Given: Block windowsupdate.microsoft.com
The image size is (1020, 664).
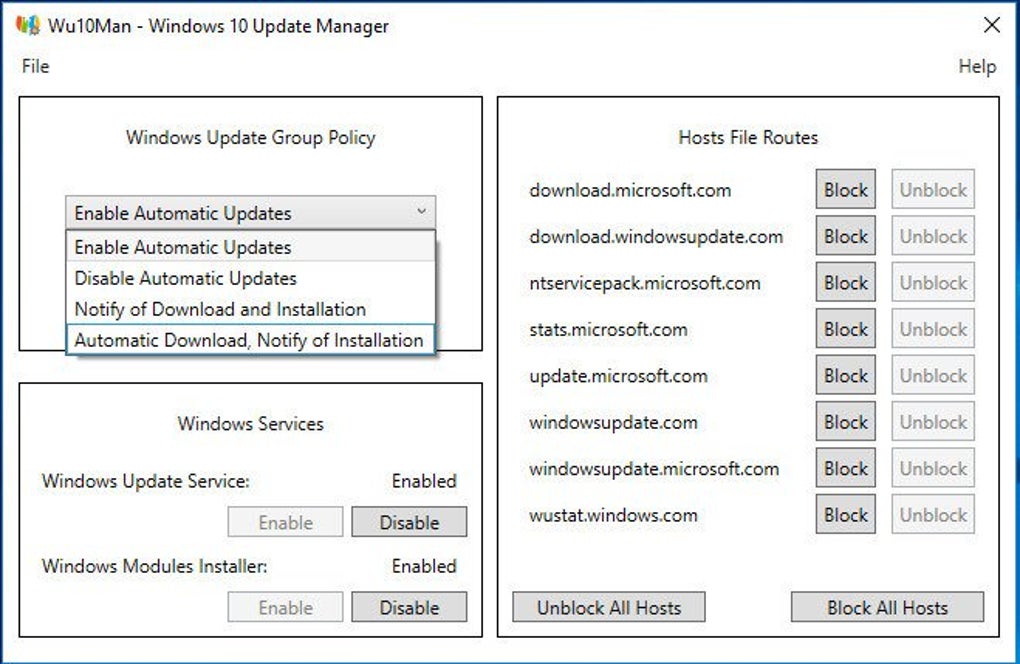Looking at the screenshot, I should (846, 468).
